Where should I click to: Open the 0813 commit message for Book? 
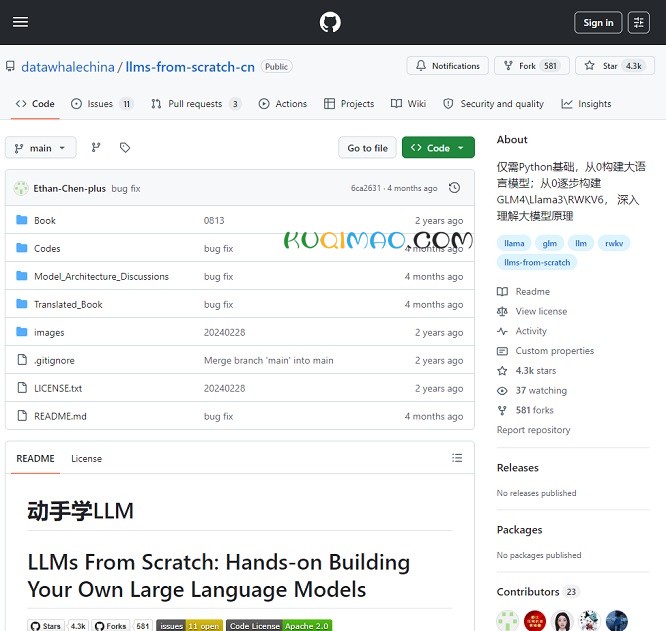coord(214,220)
